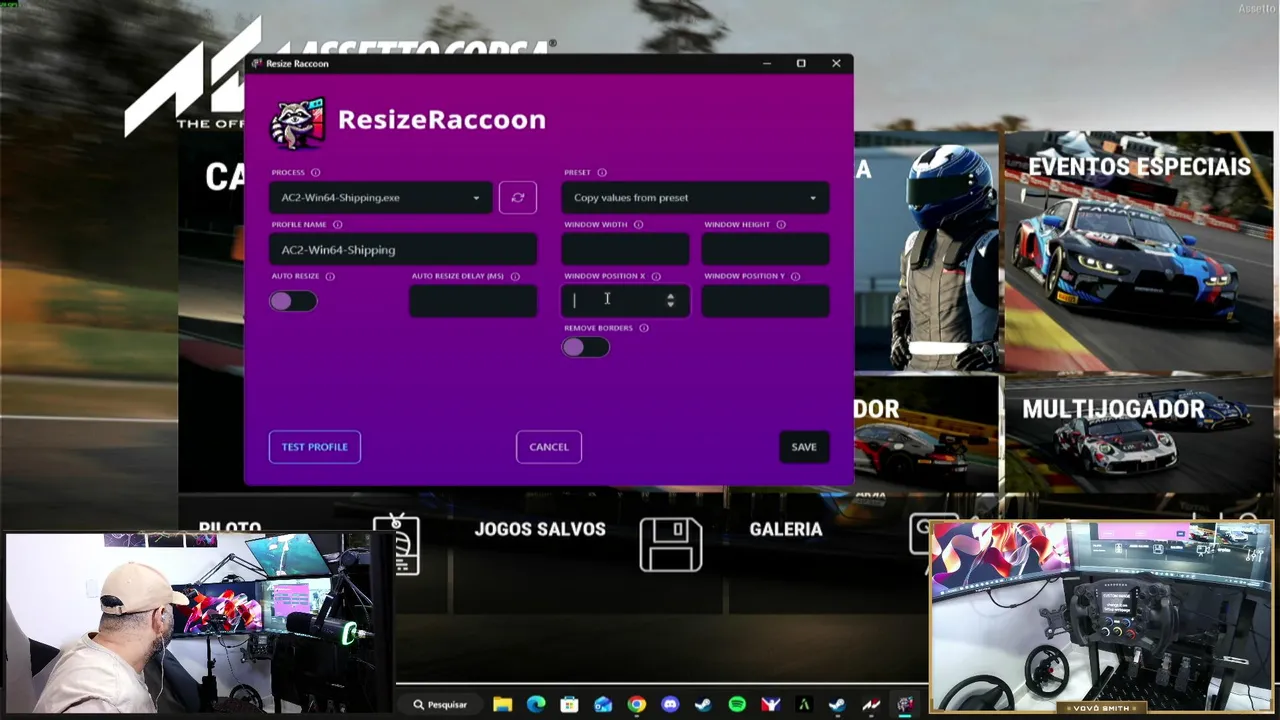
Task: Show info icon beside Auto Resize label
Action: (x=330, y=277)
